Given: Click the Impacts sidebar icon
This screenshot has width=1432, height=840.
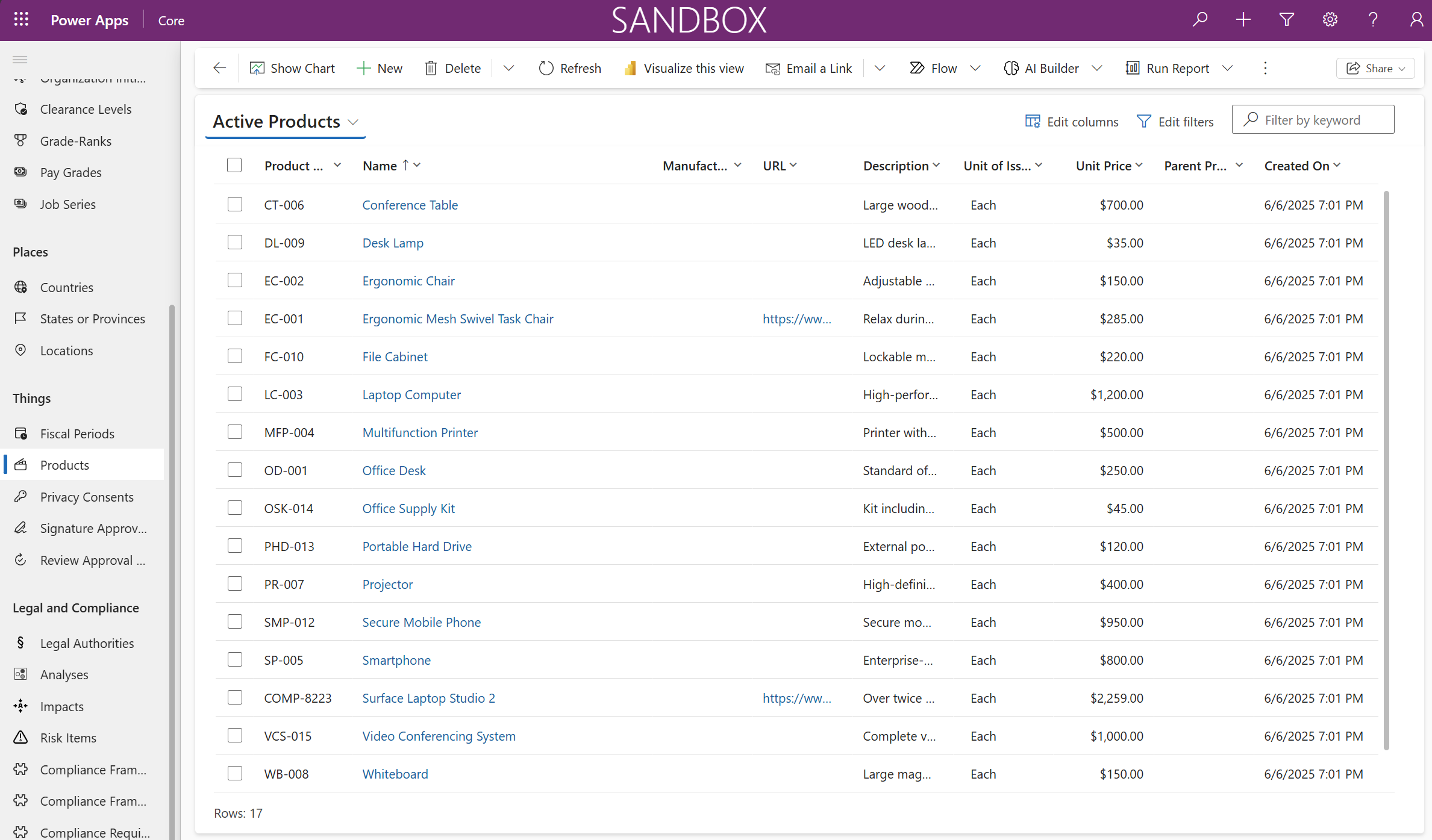Looking at the screenshot, I should 20,706.
